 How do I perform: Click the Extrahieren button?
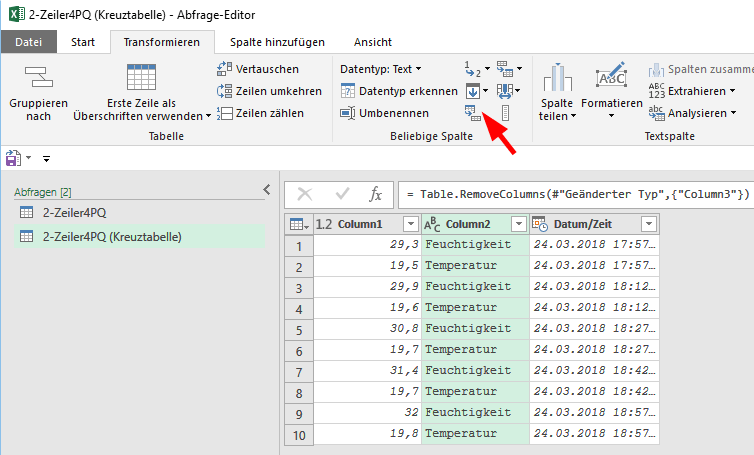tap(692, 91)
